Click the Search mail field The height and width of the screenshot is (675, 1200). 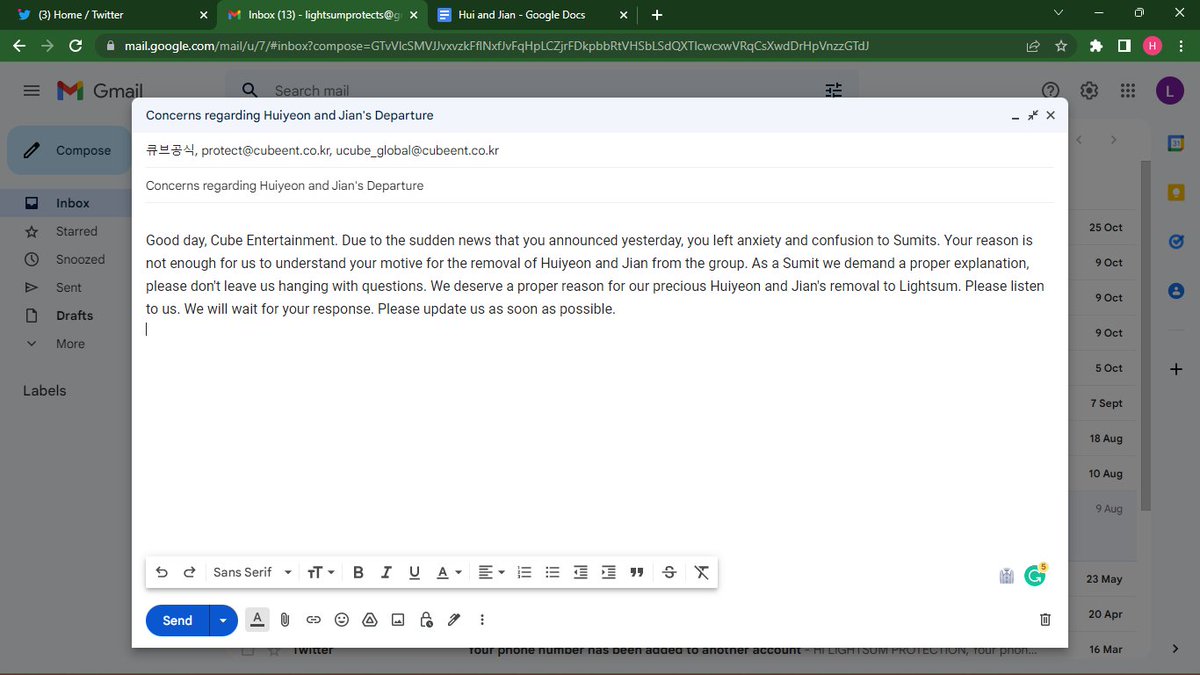pos(540,90)
